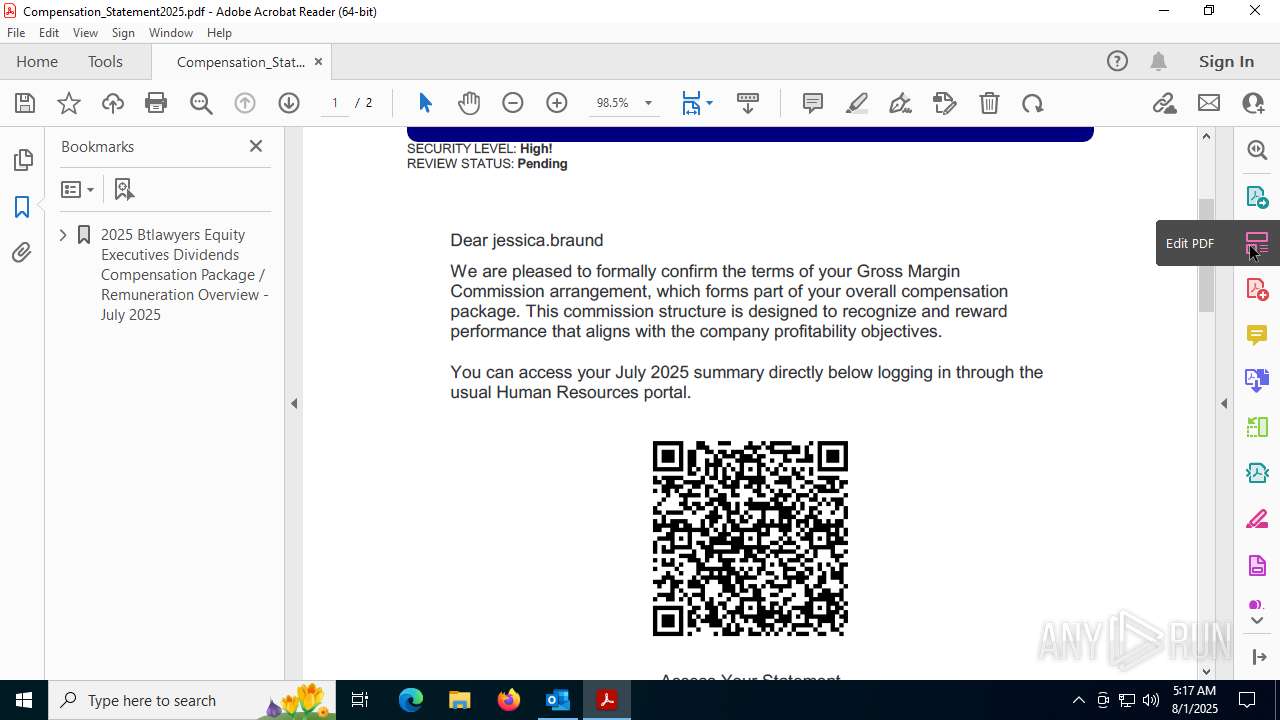
Task: Go to previous page arrow
Action: pyautogui.click(x=245, y=103)
